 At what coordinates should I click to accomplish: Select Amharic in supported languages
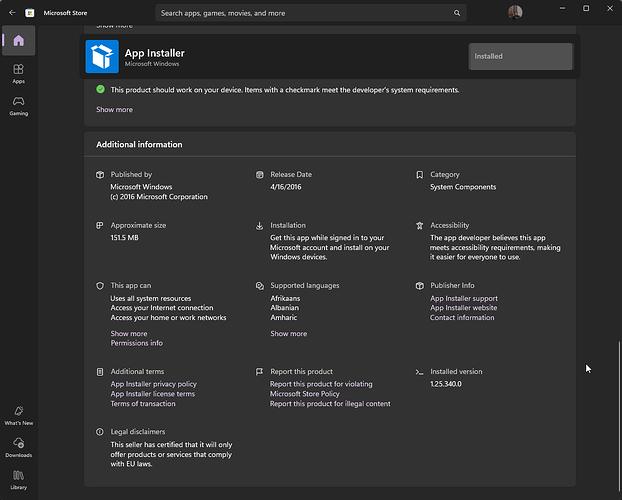click(x=284, y=318)
